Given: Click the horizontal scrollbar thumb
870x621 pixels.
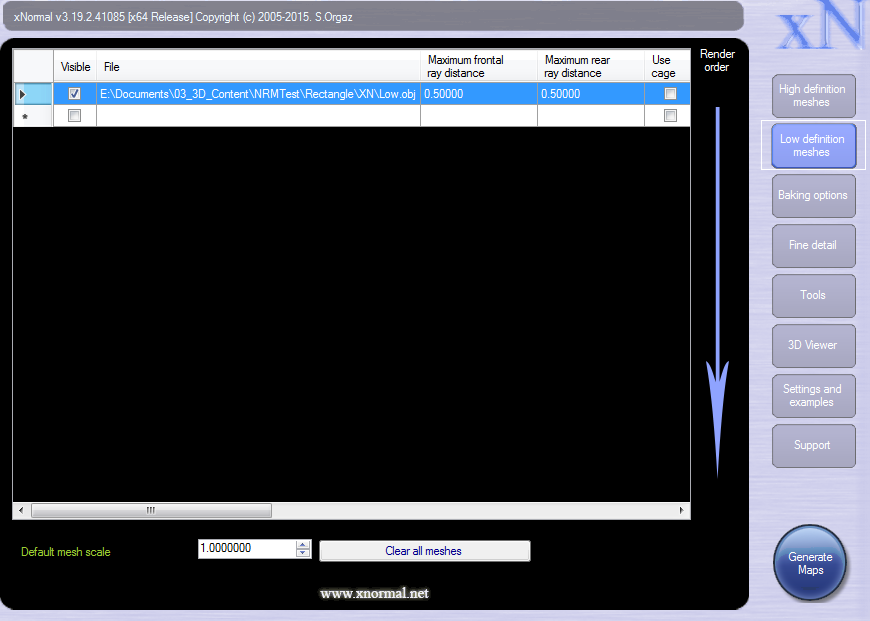Looking at the screenshot, I should click(151, 510).
